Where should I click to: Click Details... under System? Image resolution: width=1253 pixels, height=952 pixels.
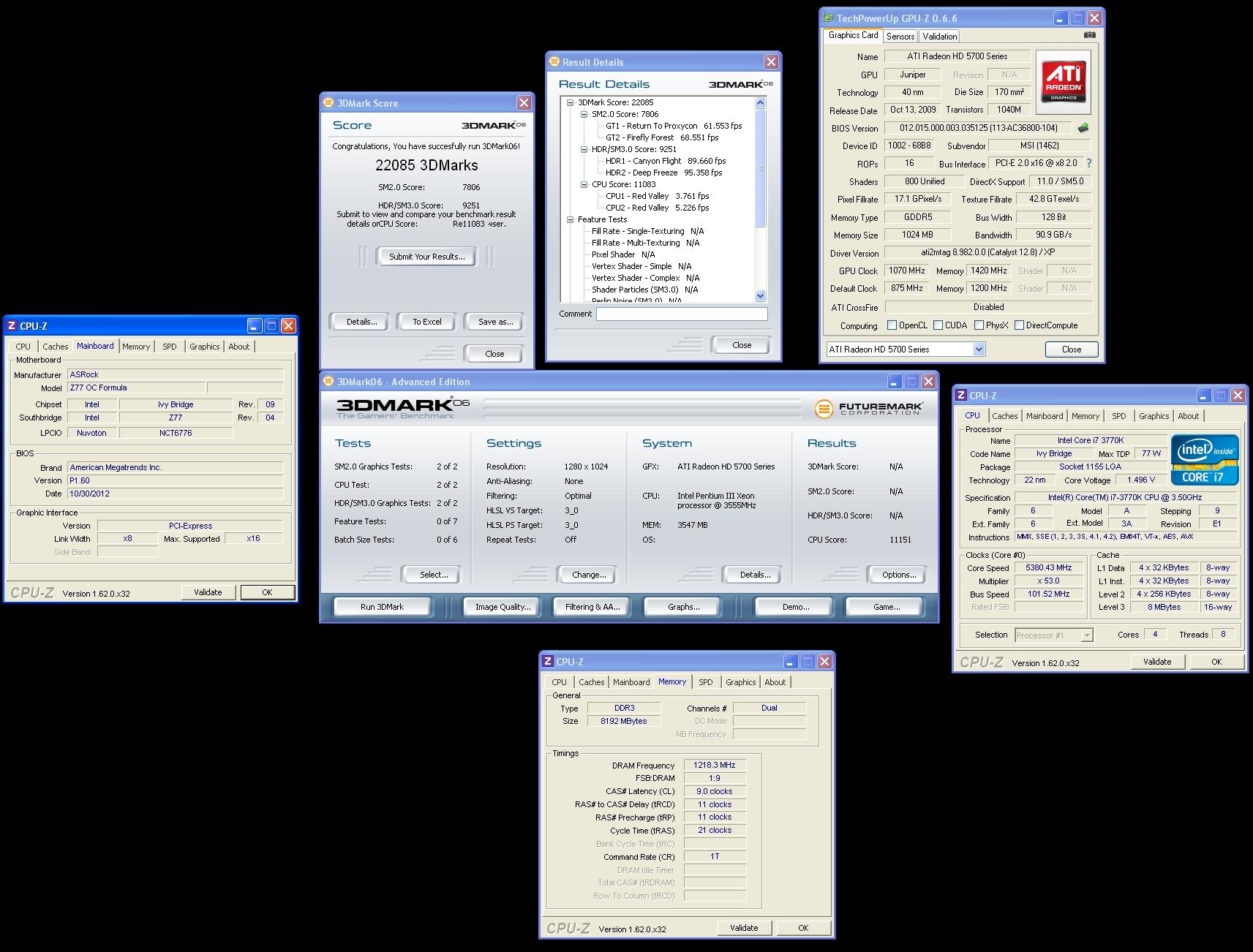755,575
